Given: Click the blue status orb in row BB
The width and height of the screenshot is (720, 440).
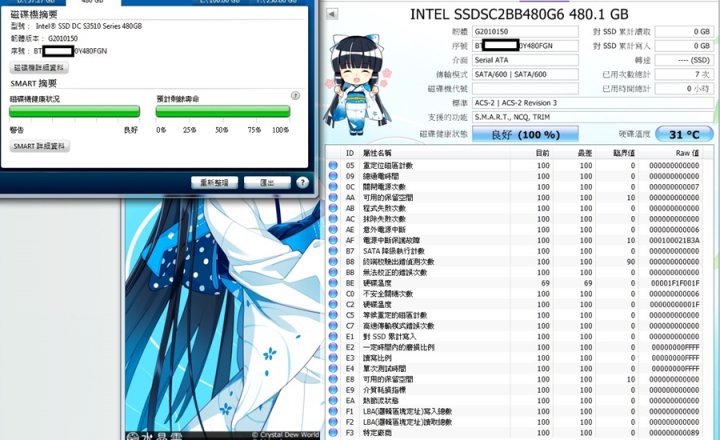Looking at the screenshot, I should click(333, 272).
